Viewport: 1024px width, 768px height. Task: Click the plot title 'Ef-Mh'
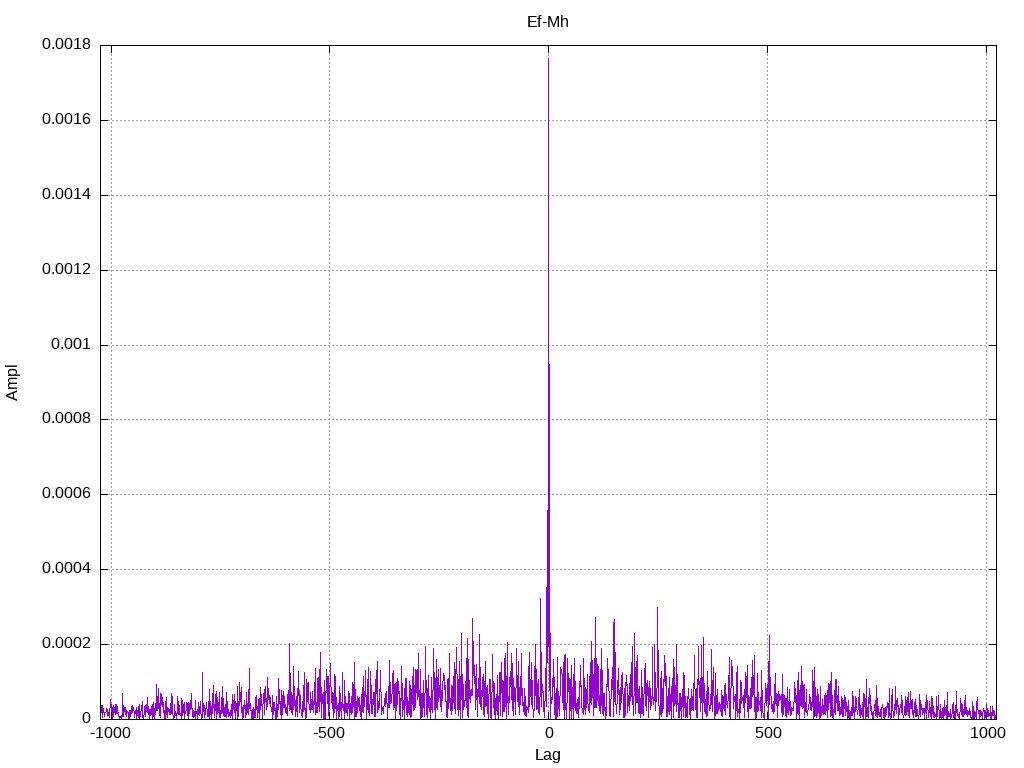pos(547,22)
